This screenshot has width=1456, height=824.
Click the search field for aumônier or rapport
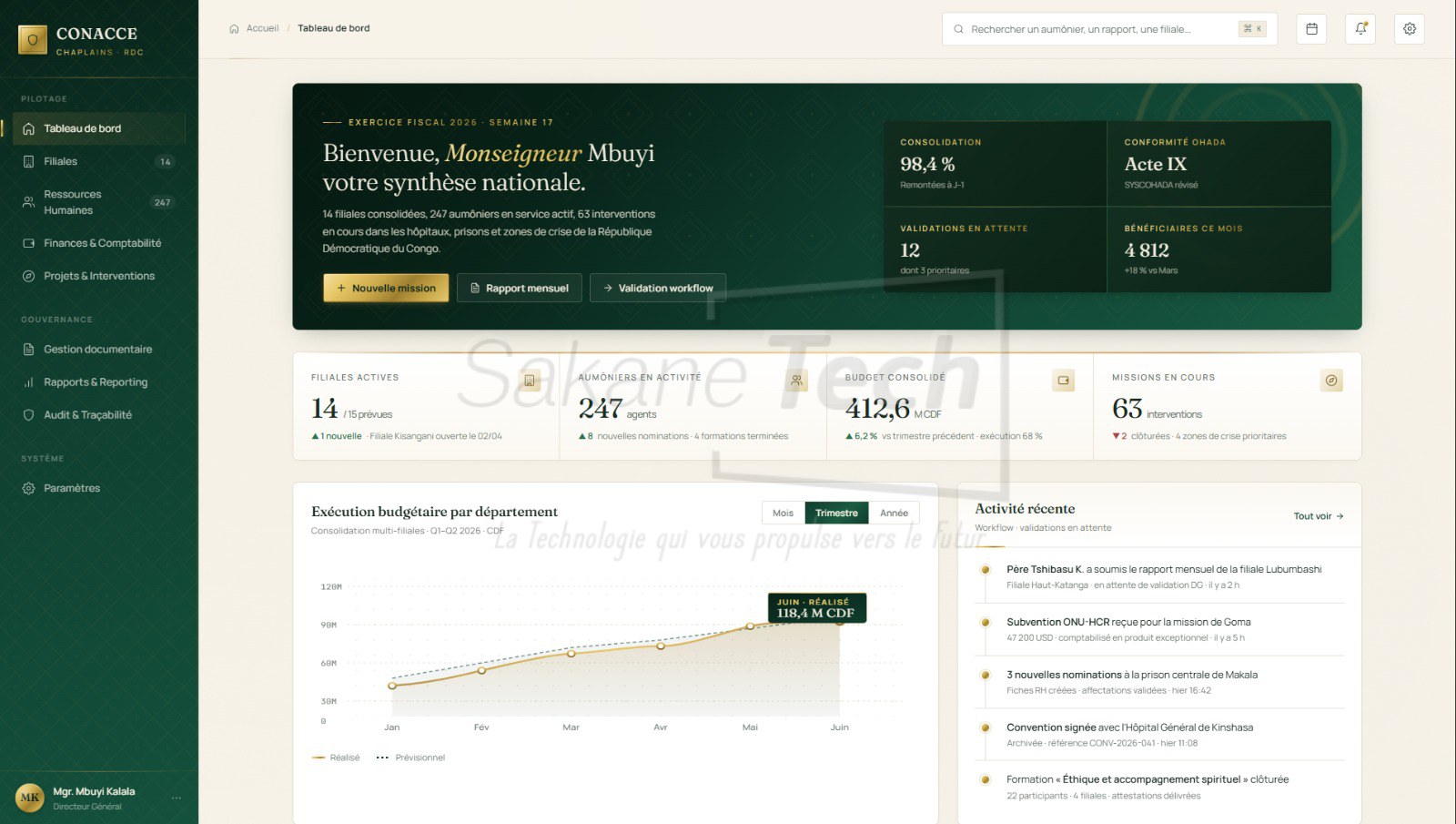1109,29
